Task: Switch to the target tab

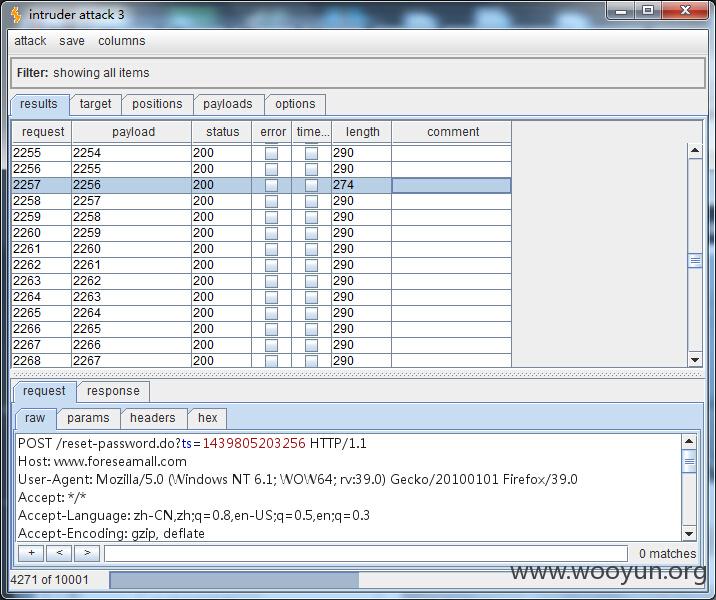Action: (x=95, y=104)
